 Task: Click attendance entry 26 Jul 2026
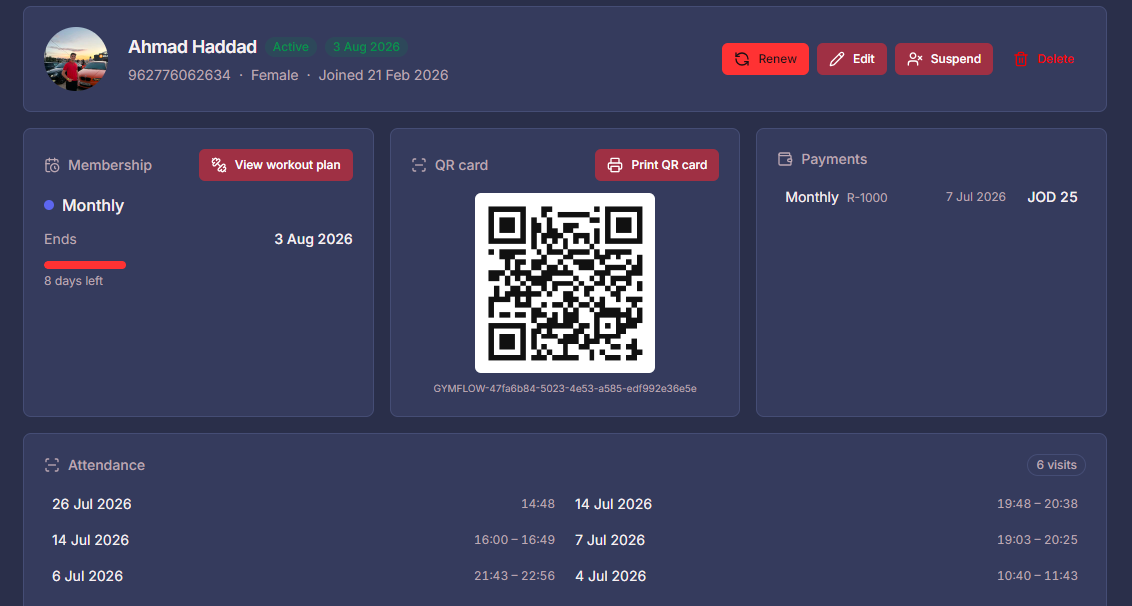point(92,504)
